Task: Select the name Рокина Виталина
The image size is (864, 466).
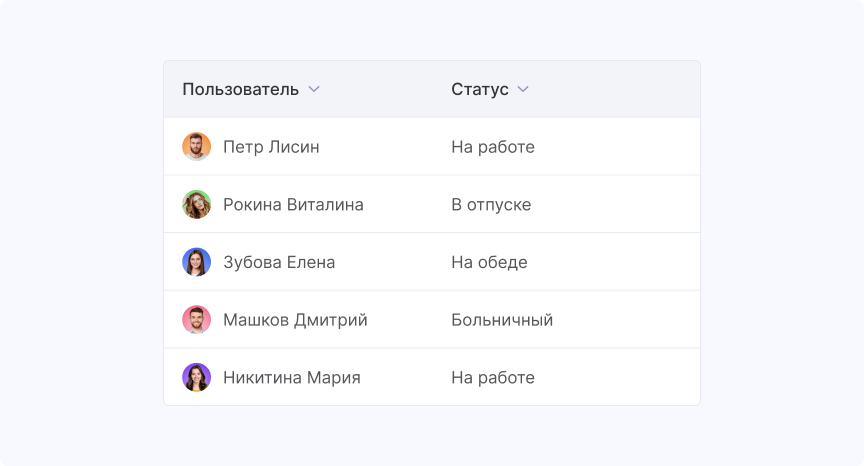Action: click(x=293, y=205)
